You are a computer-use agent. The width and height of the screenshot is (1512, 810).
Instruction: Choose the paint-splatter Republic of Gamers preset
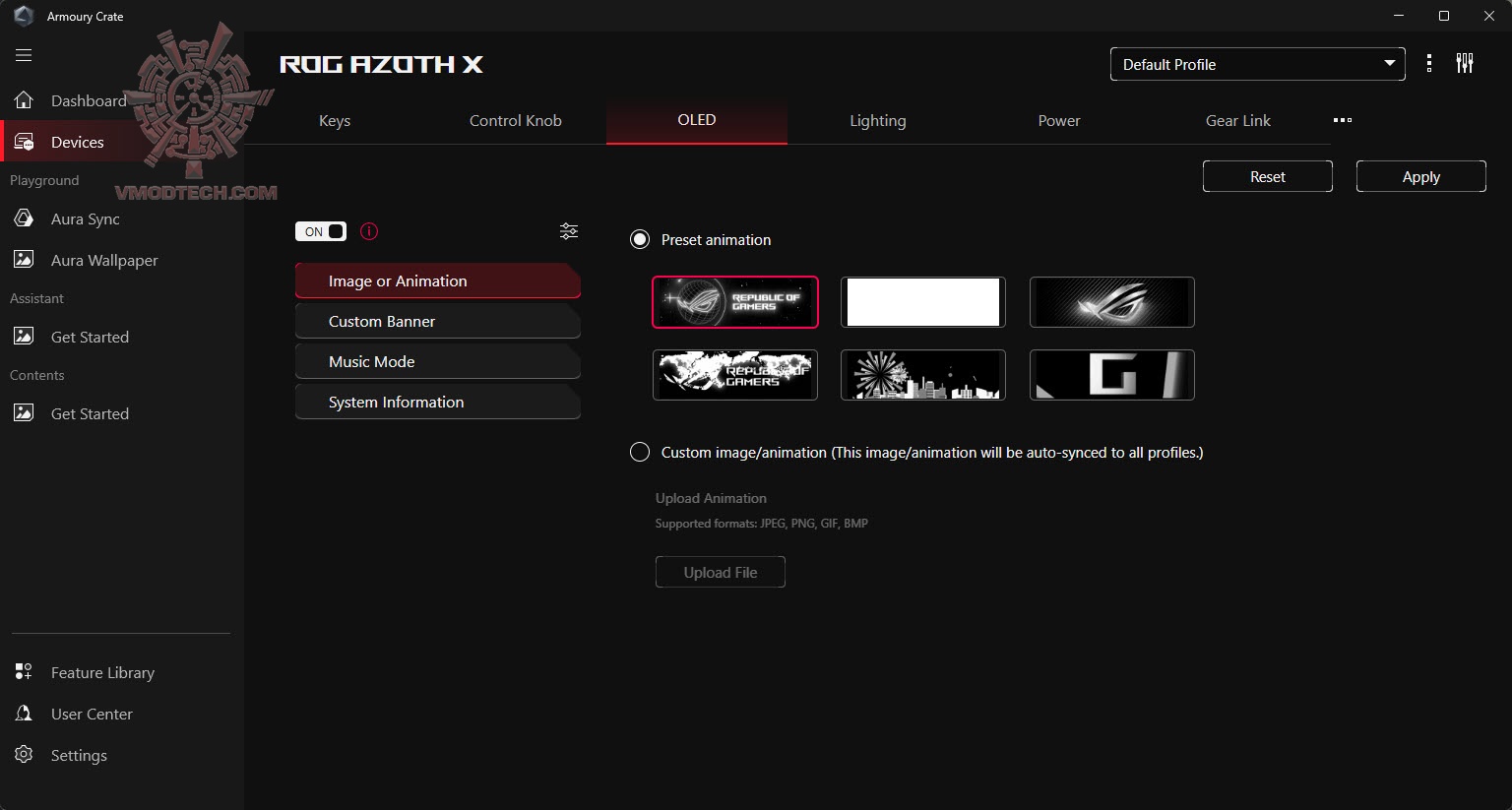735,375
